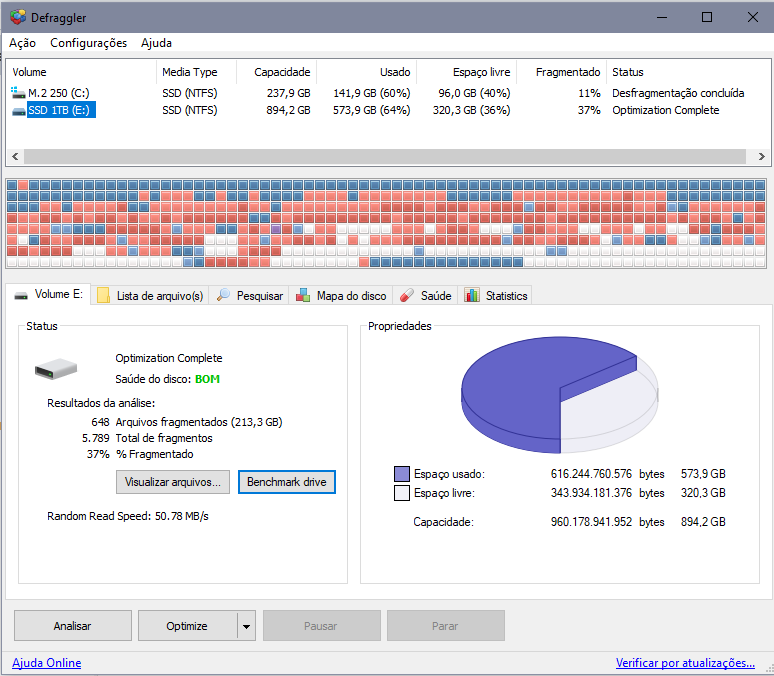Click the bar chart icon on Statistics tab
774x676 pixels.
[472, 295]
